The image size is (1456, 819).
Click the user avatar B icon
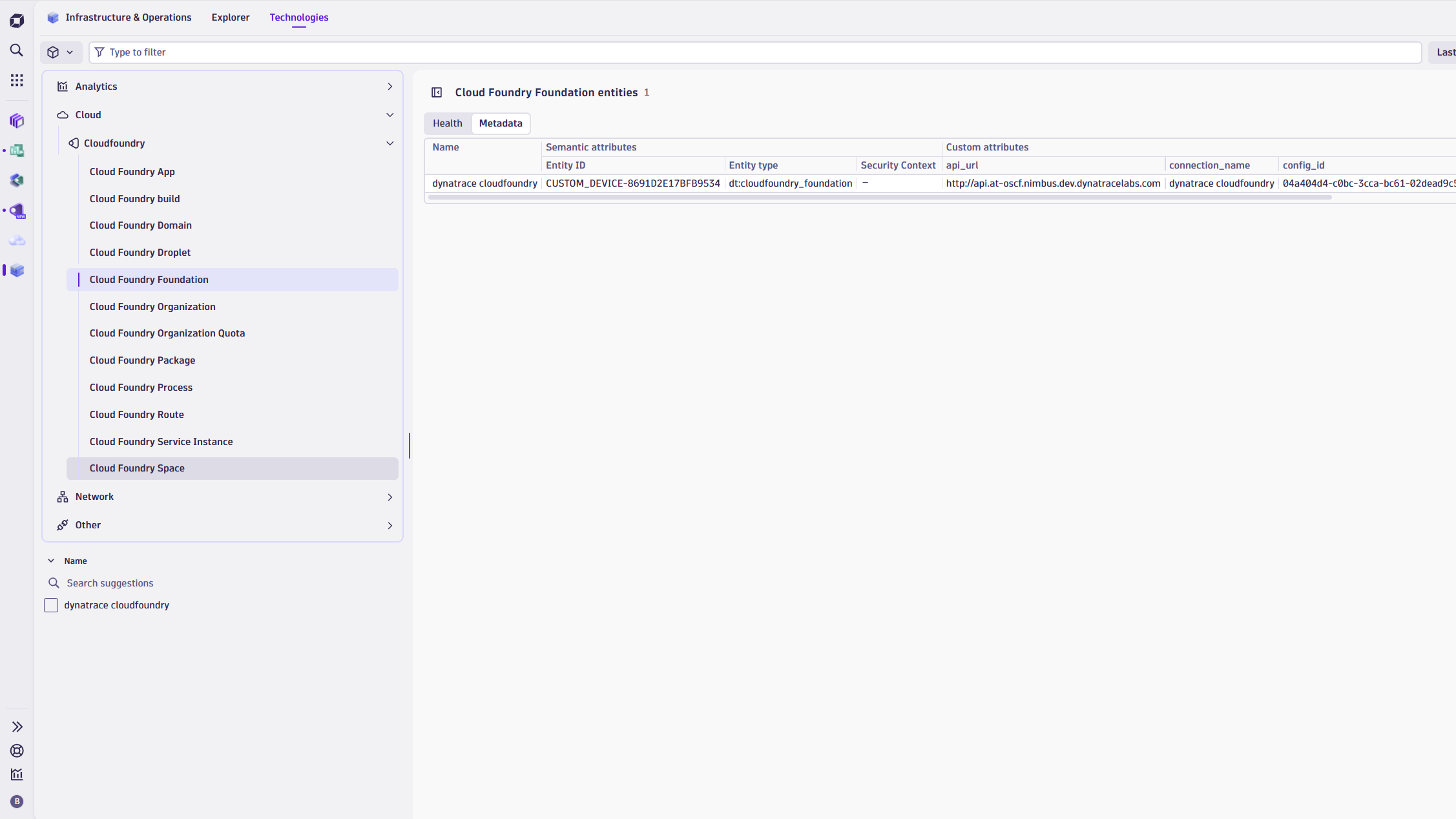[17, 802]
